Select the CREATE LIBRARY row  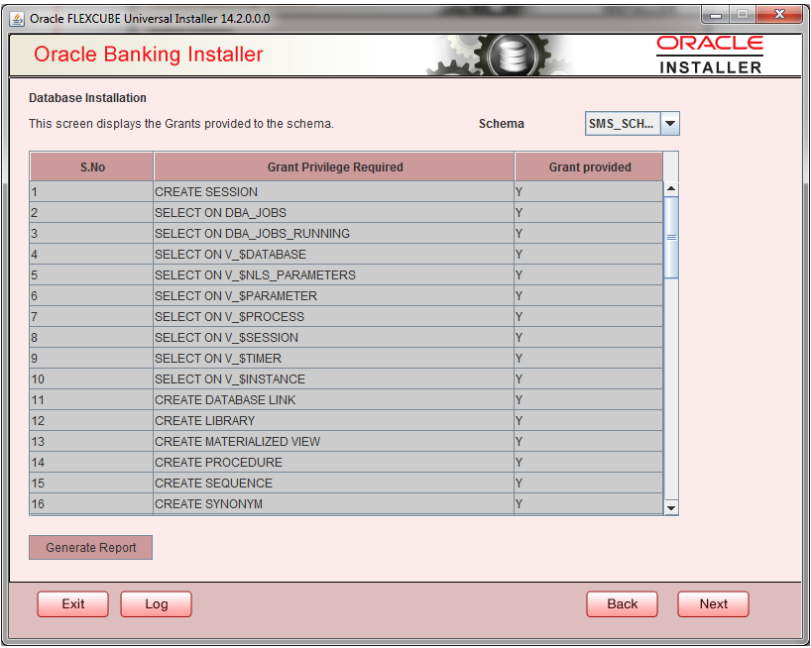[x=346, y=420]
